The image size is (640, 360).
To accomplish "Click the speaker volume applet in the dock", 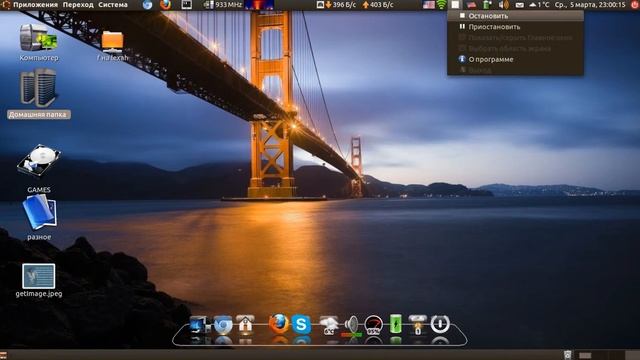I will [351, 325].
